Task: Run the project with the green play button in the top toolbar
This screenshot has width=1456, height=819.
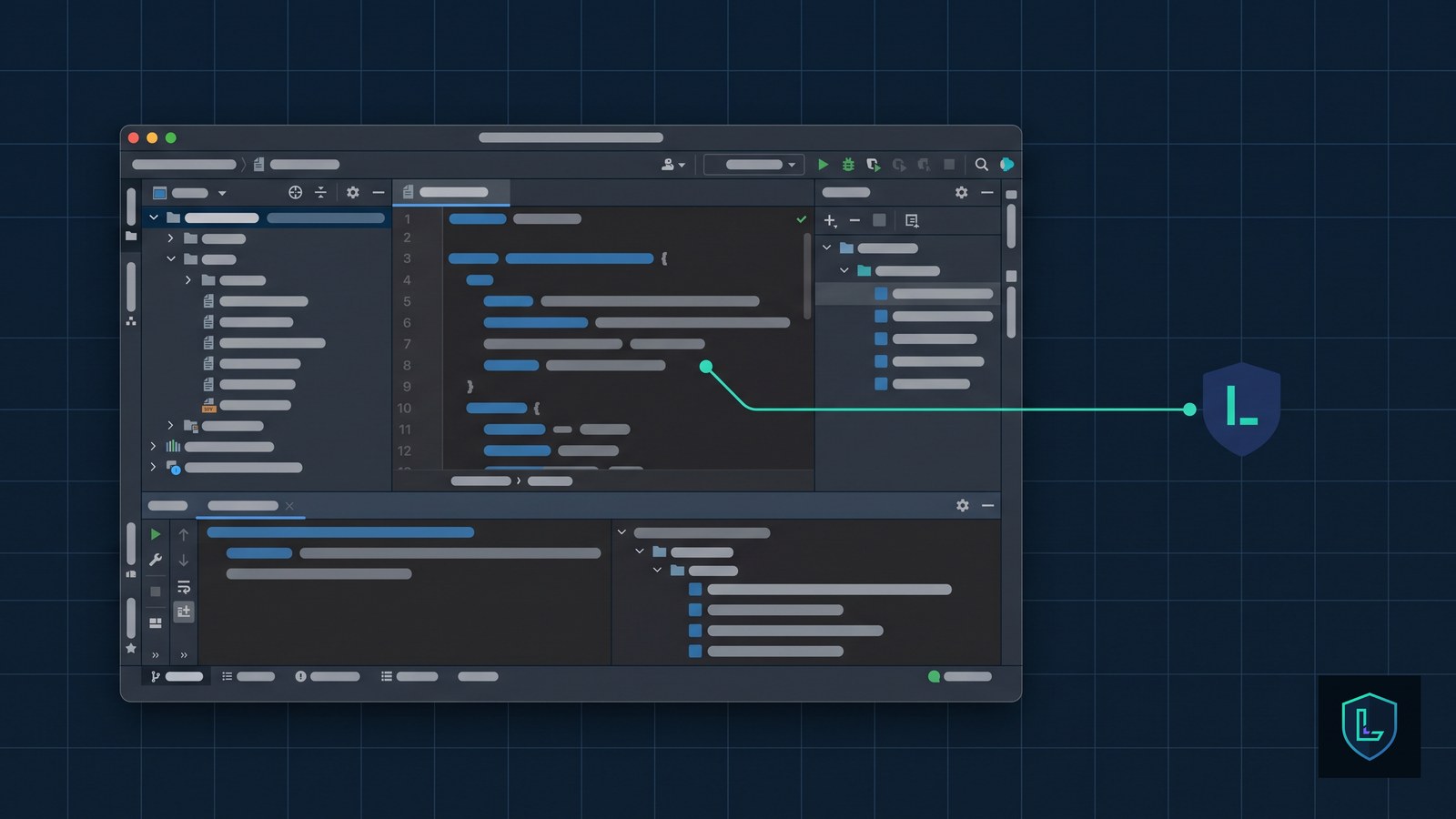Action: 823,165
